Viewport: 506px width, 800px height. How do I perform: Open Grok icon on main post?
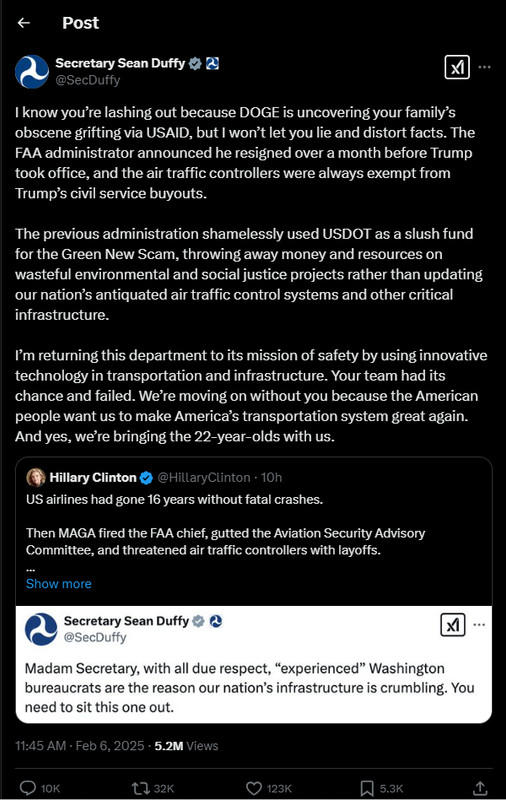pyautogui.click(x=457, y=67)
